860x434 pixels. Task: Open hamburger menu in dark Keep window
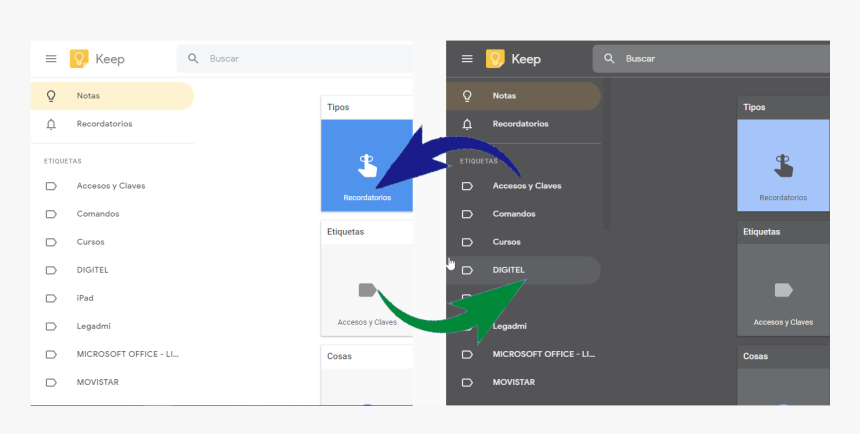pos(467,59)
